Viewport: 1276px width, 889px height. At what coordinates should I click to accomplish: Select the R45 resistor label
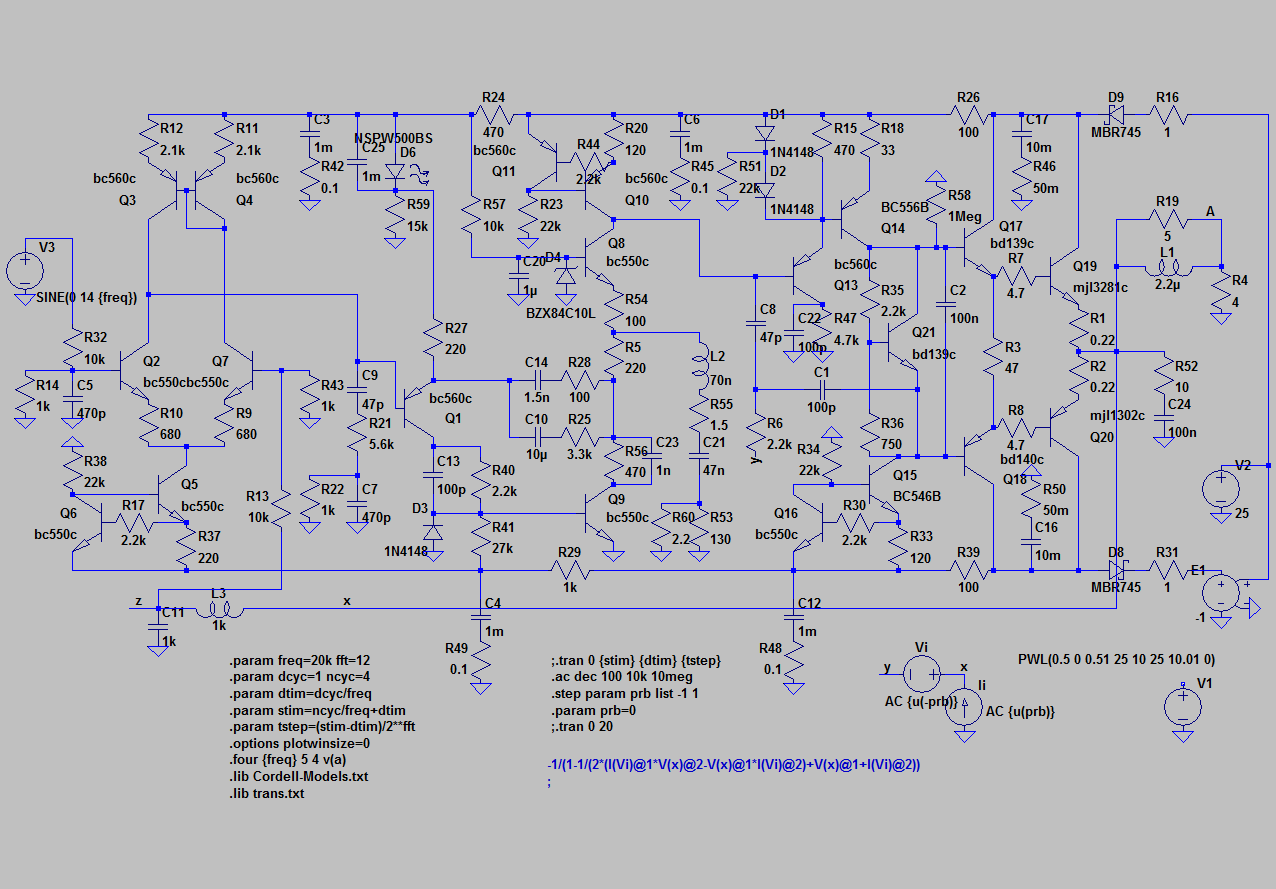click(x=702, y=166)
